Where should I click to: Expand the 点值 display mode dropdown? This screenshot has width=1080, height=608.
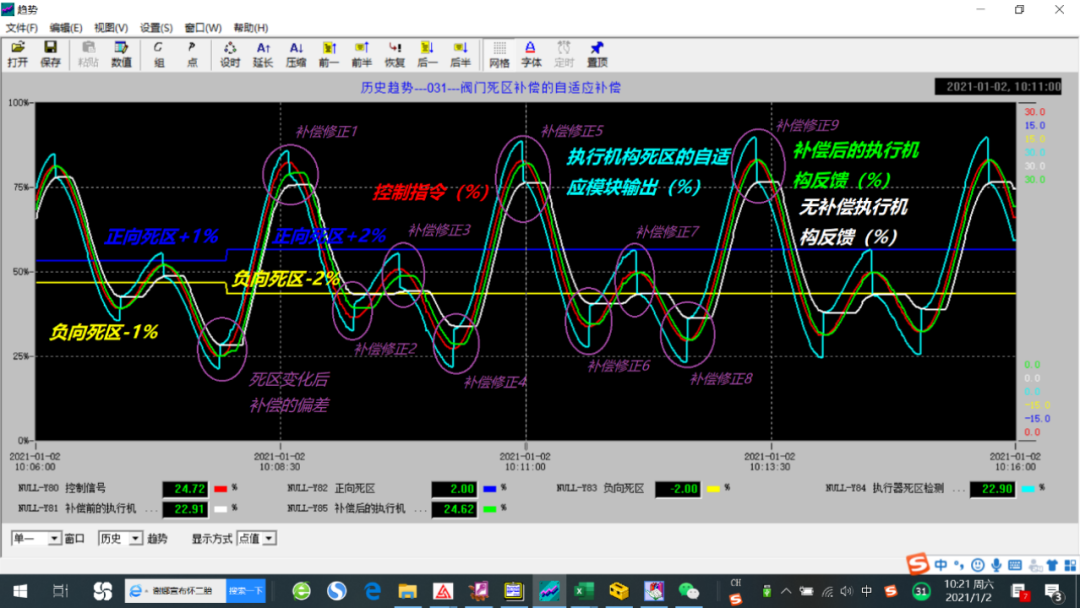pos(269,539)
